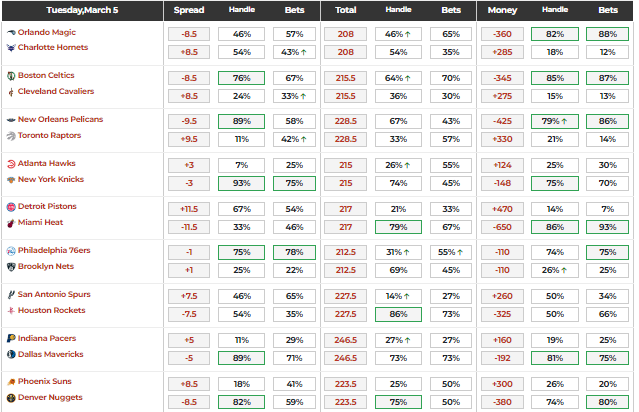Click the Miami Heat team logo

[10, 222]
